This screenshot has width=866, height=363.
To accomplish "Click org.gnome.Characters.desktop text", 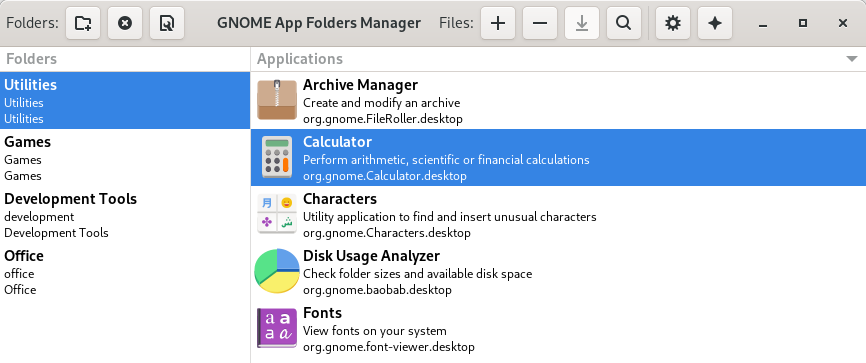I will click(387, 233).
